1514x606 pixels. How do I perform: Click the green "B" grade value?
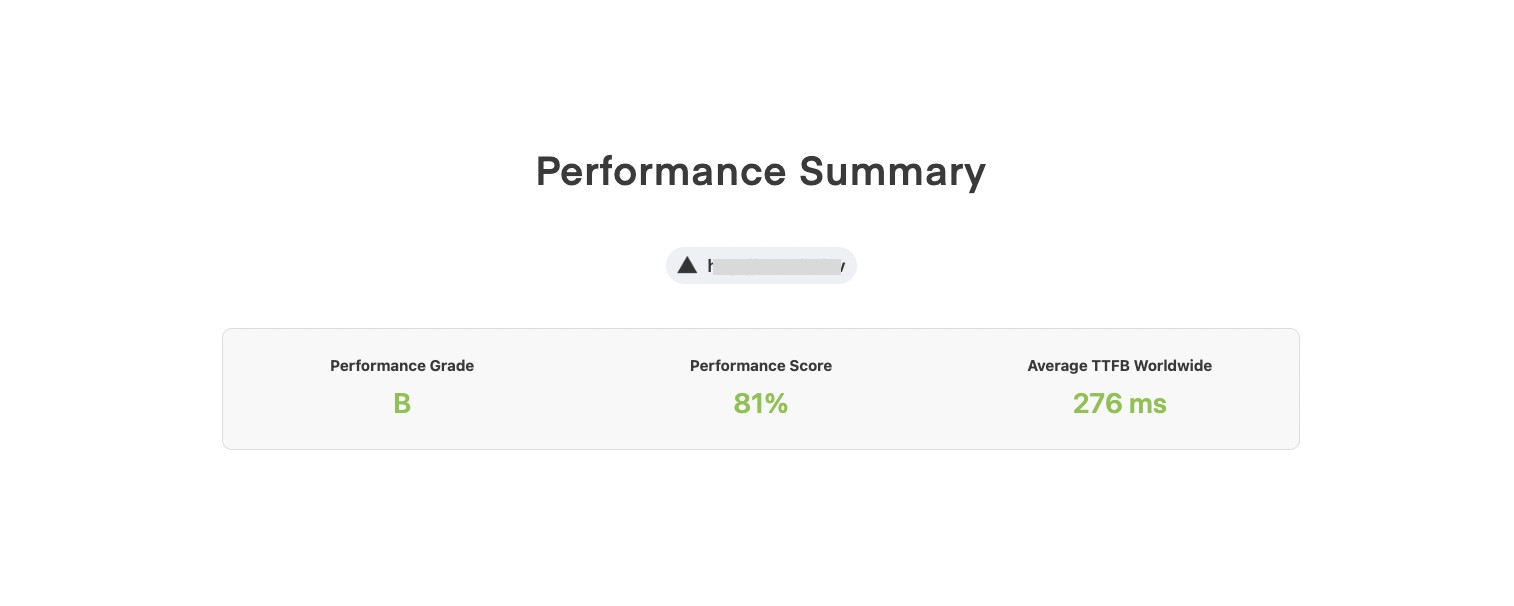(x=402, y=403)
